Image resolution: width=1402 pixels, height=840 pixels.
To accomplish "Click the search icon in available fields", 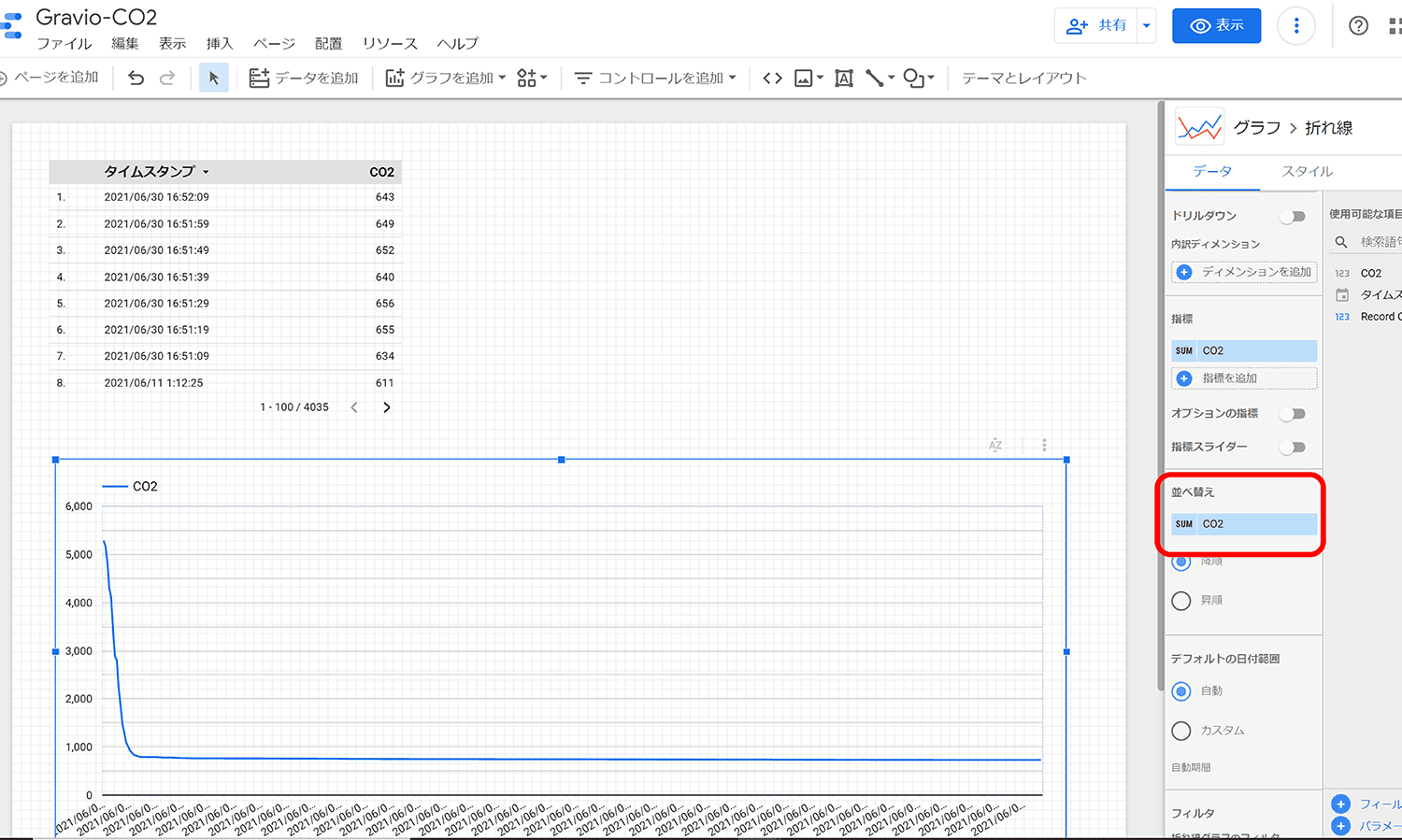I will [x=1341, y=242].
